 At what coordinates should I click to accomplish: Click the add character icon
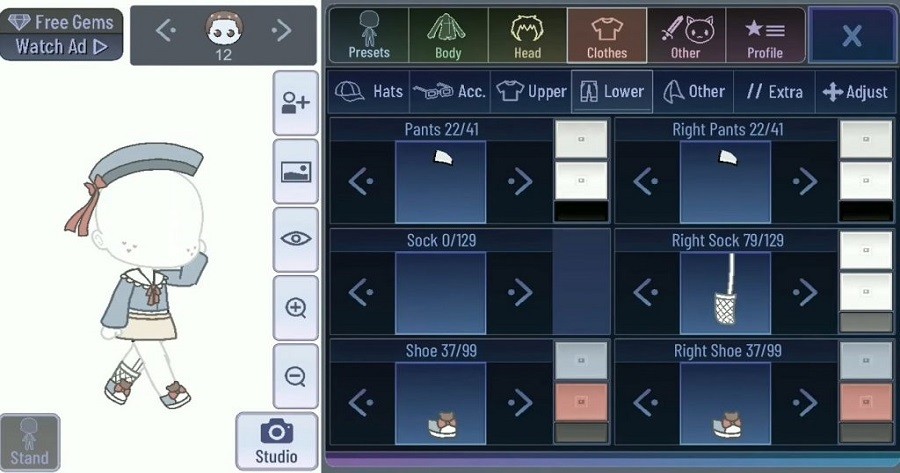coord(295,103)
